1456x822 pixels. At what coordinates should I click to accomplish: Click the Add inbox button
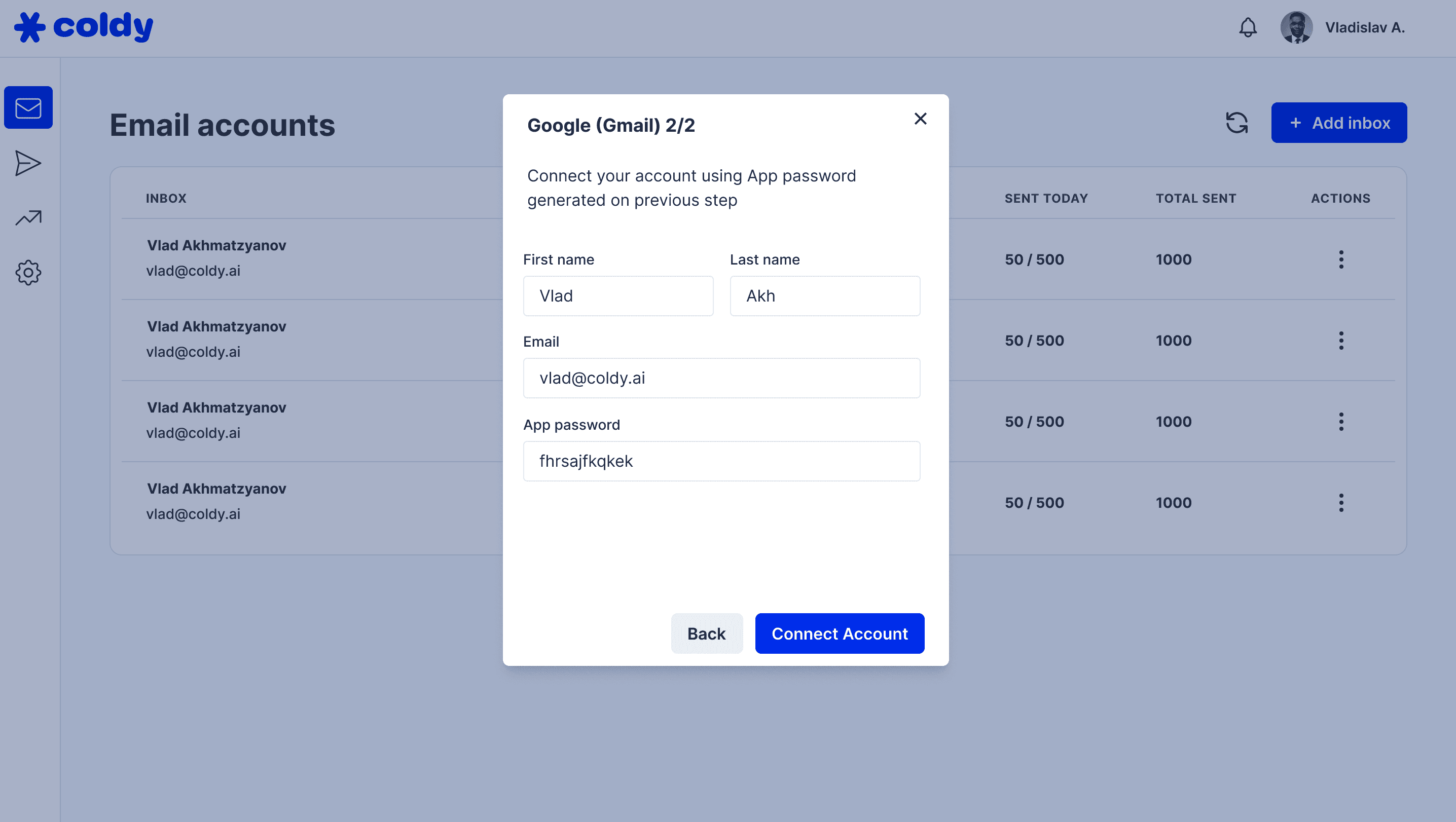tap(1340, 123)
